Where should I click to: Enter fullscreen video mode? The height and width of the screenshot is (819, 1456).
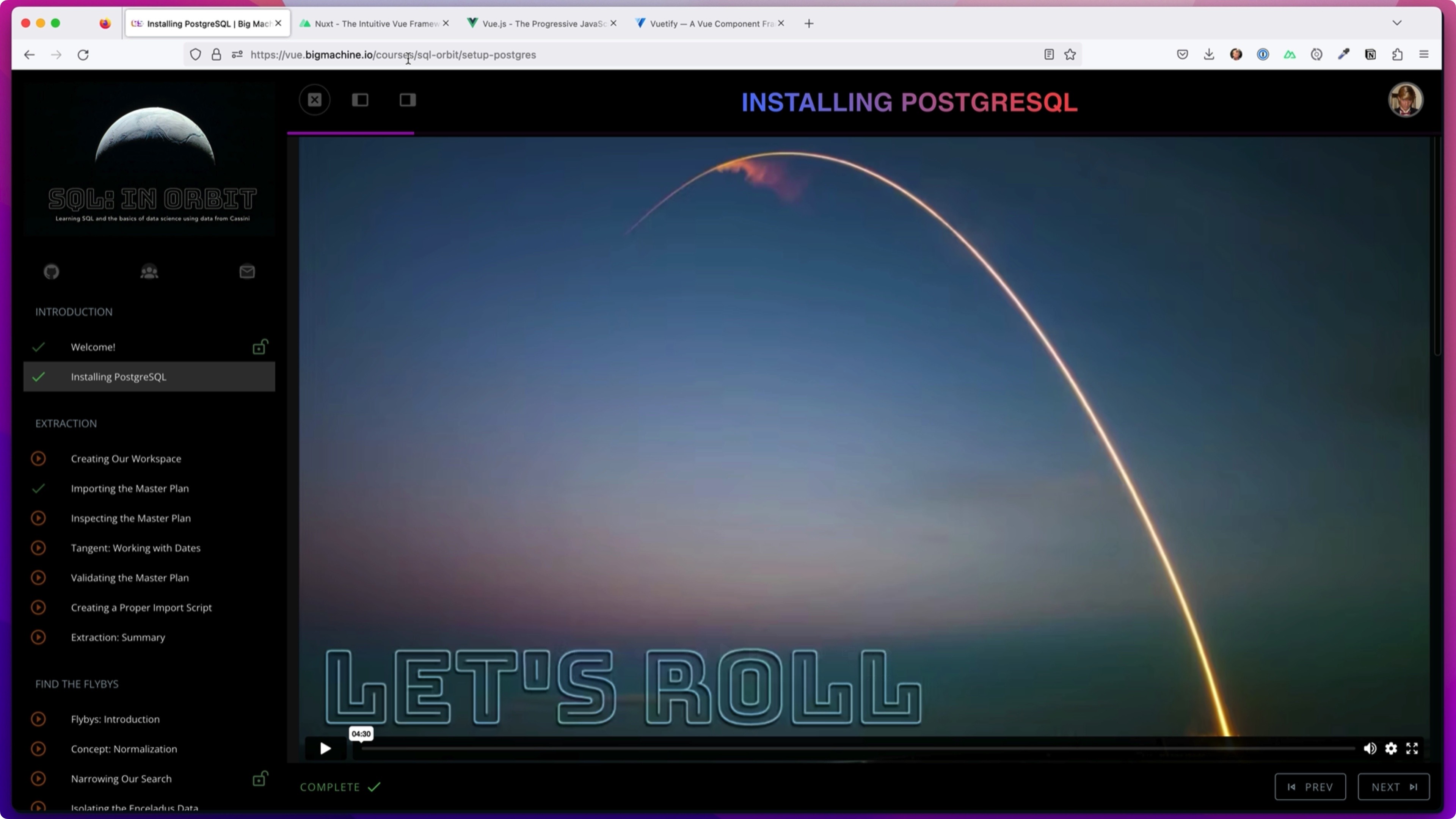pyautogui.click(x=1412, y=748)
